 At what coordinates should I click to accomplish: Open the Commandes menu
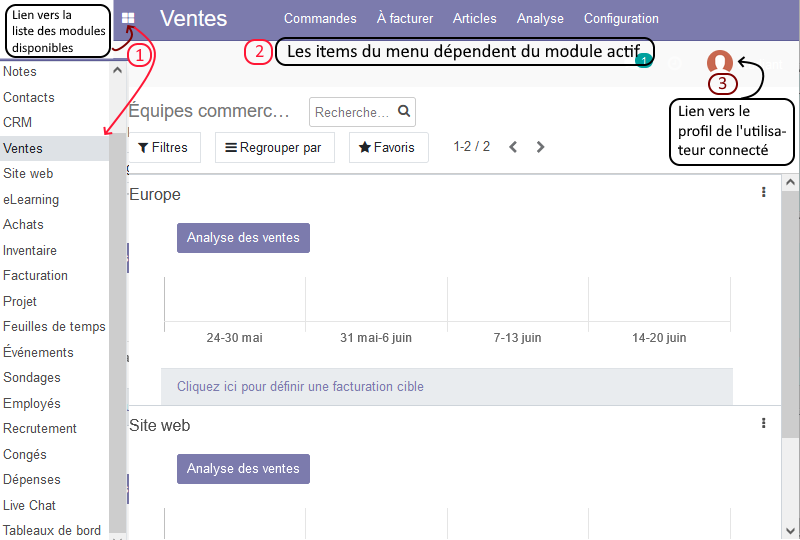pos(320,18)
